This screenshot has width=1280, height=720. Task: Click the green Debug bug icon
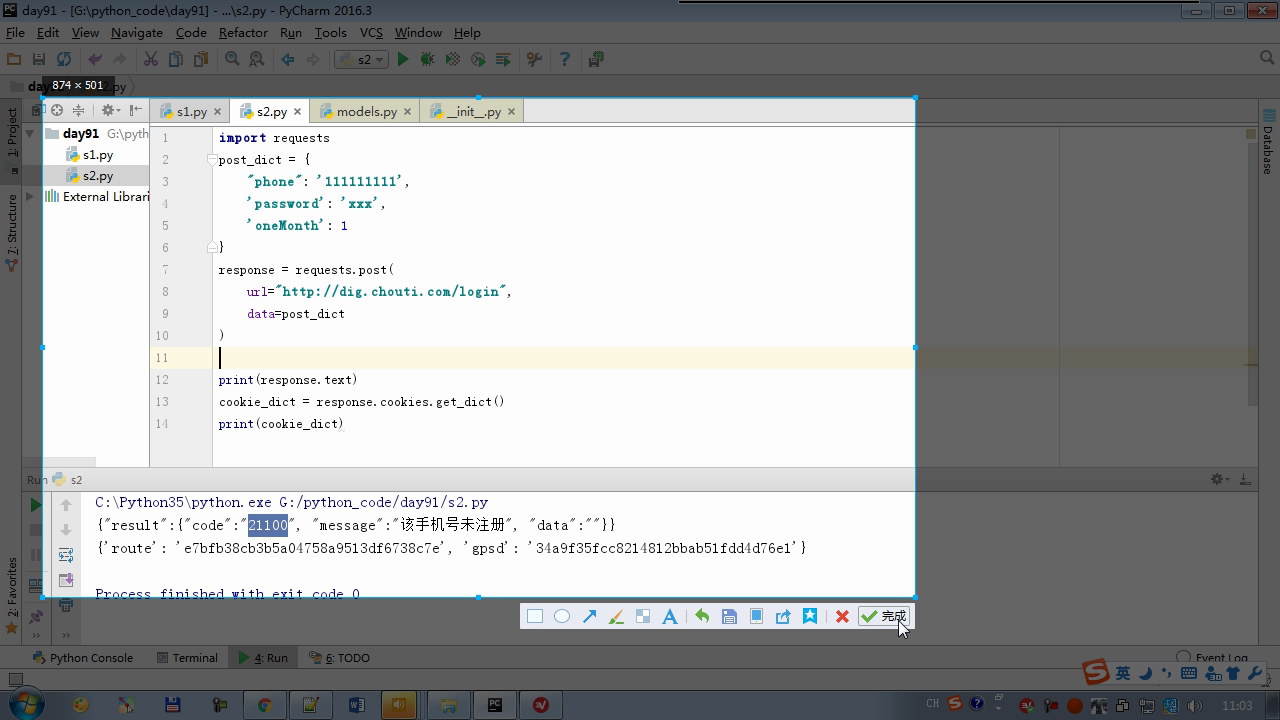[x=428, y=59]
